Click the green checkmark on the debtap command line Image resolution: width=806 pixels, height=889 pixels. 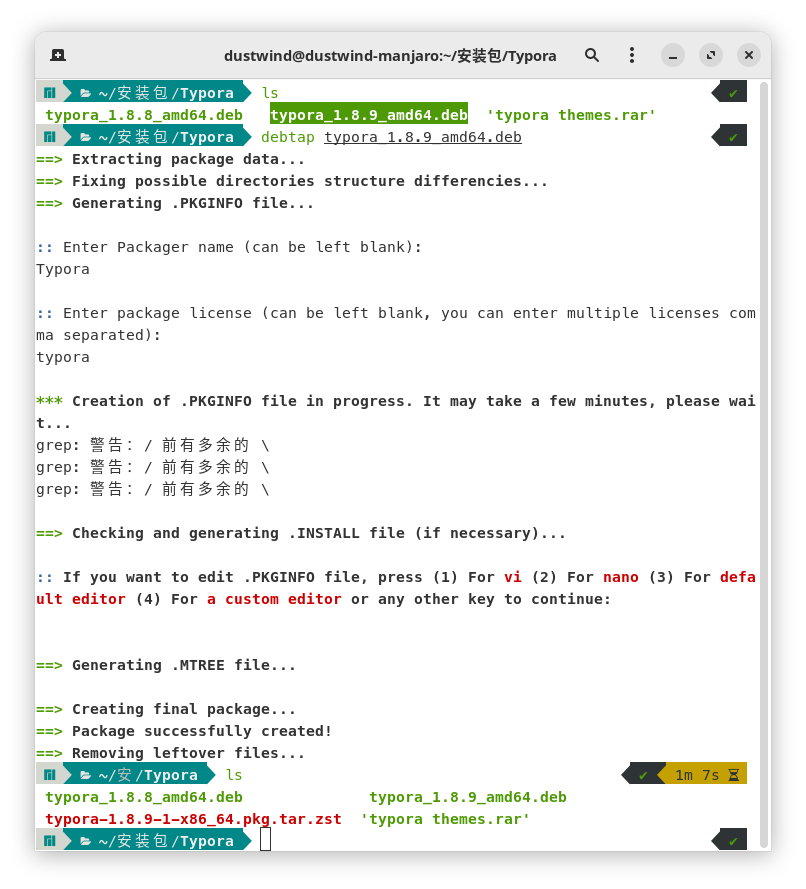pyautogui.click(x=733, y=137)
